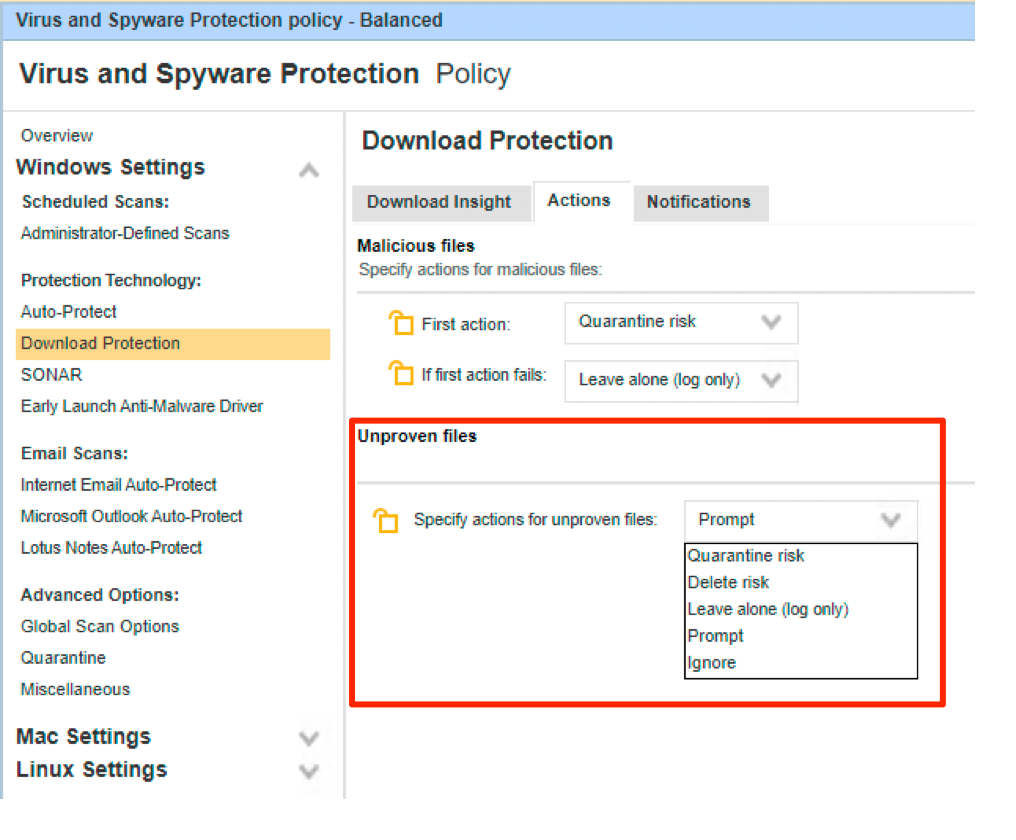
Task: Select Ignore from the dropdown list
Action: pyautogui.click(x=712, y=663)
